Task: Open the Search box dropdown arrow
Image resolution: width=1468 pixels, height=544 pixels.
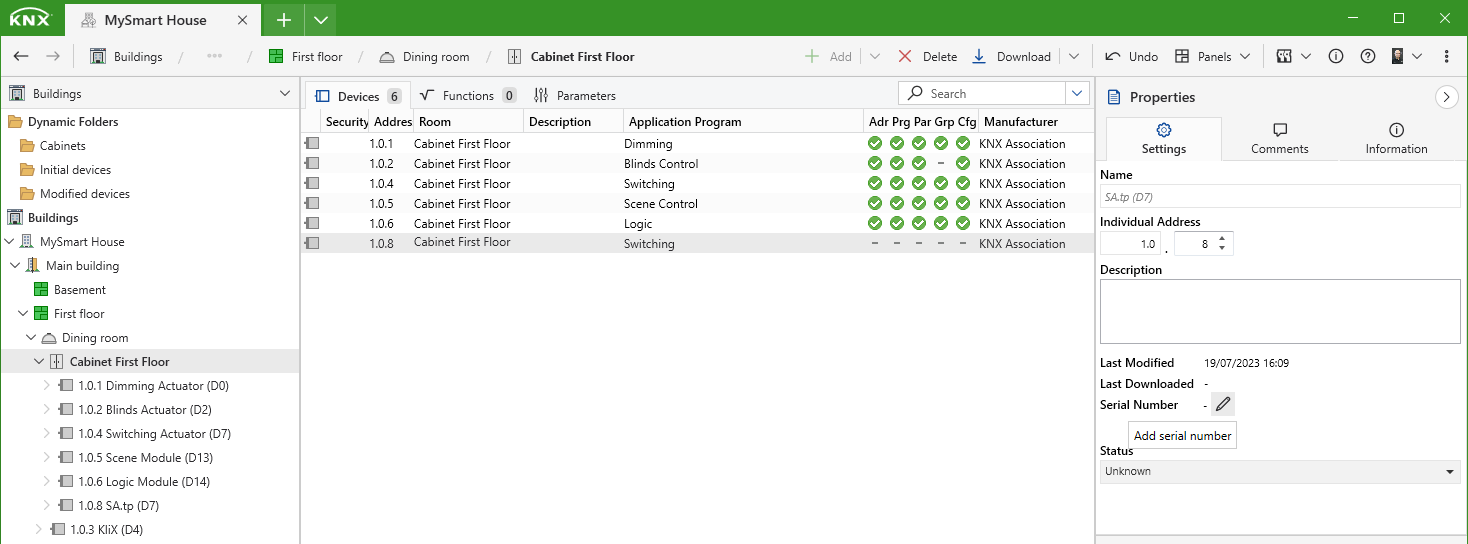Action: pos(1077,94)
